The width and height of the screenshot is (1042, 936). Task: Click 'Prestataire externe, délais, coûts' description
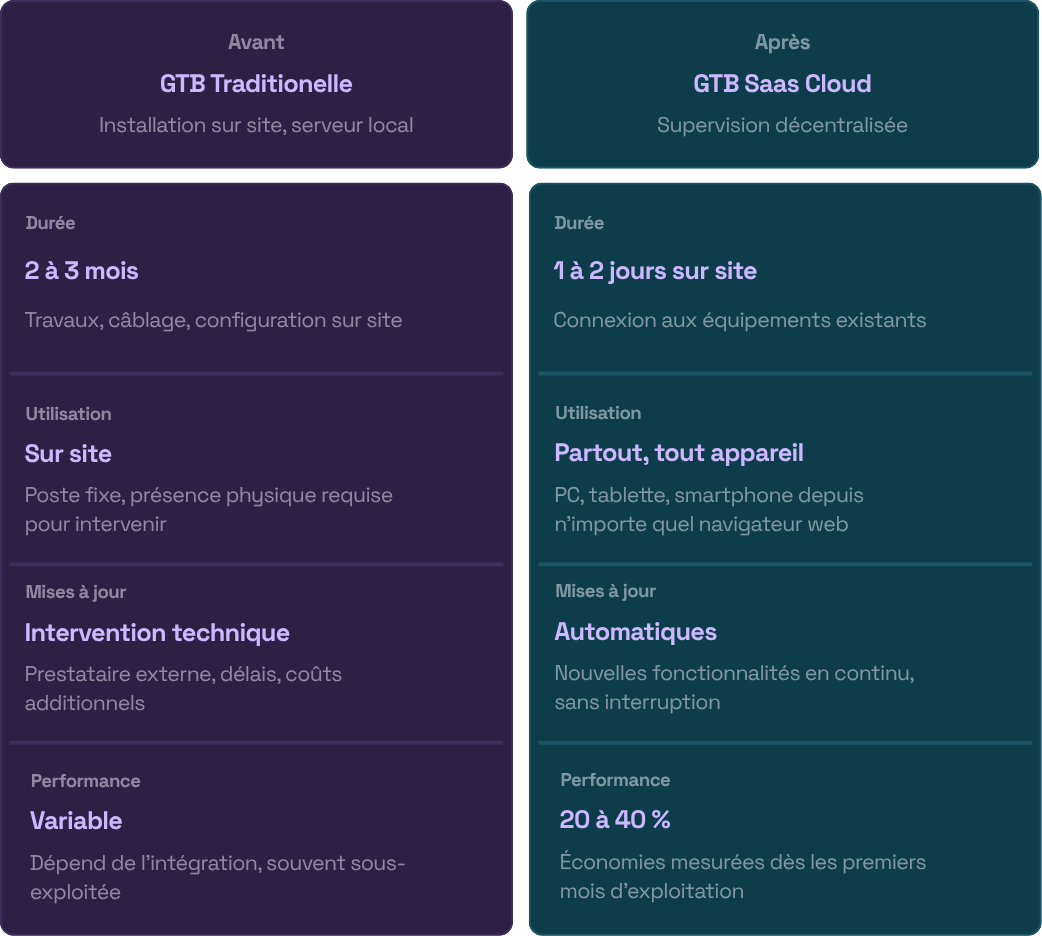(183, 674)
